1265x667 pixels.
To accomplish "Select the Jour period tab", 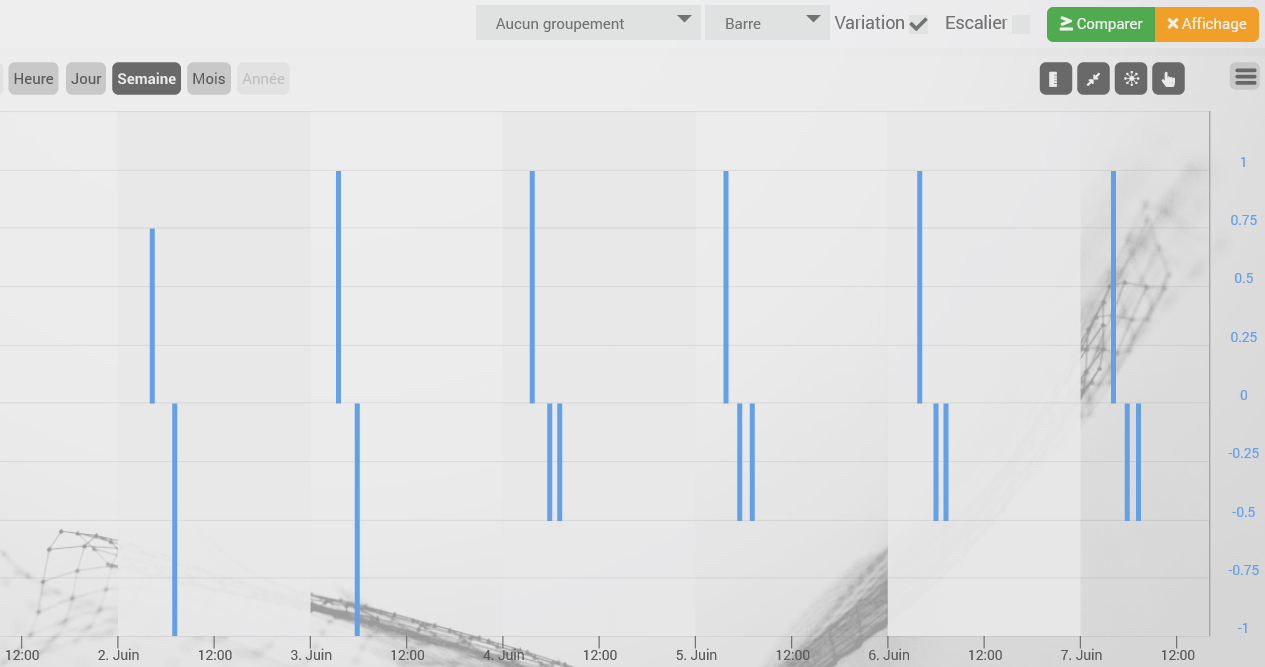I will tap(86, 79).
